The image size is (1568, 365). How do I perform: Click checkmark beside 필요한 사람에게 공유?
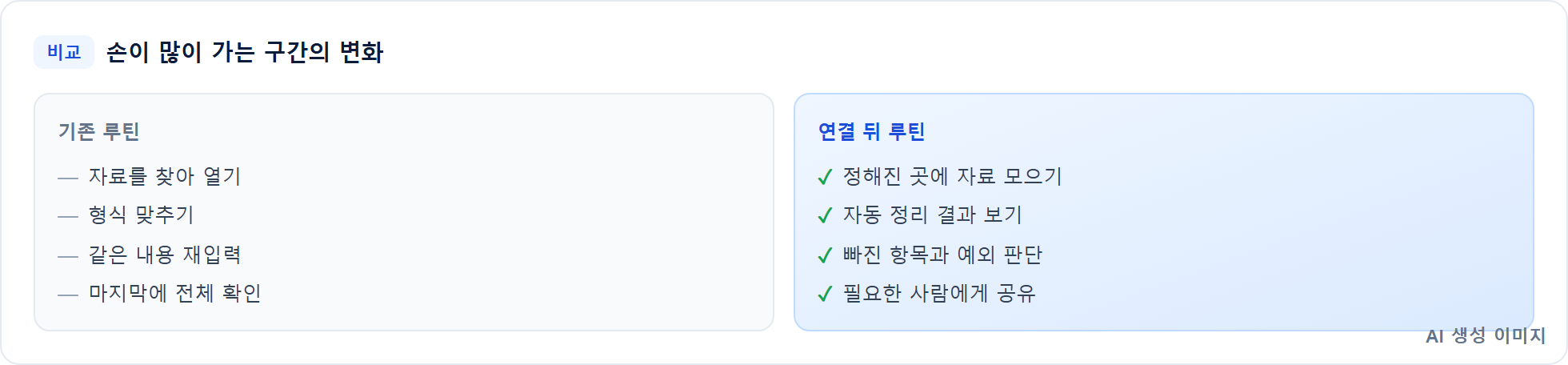point(825,294)
